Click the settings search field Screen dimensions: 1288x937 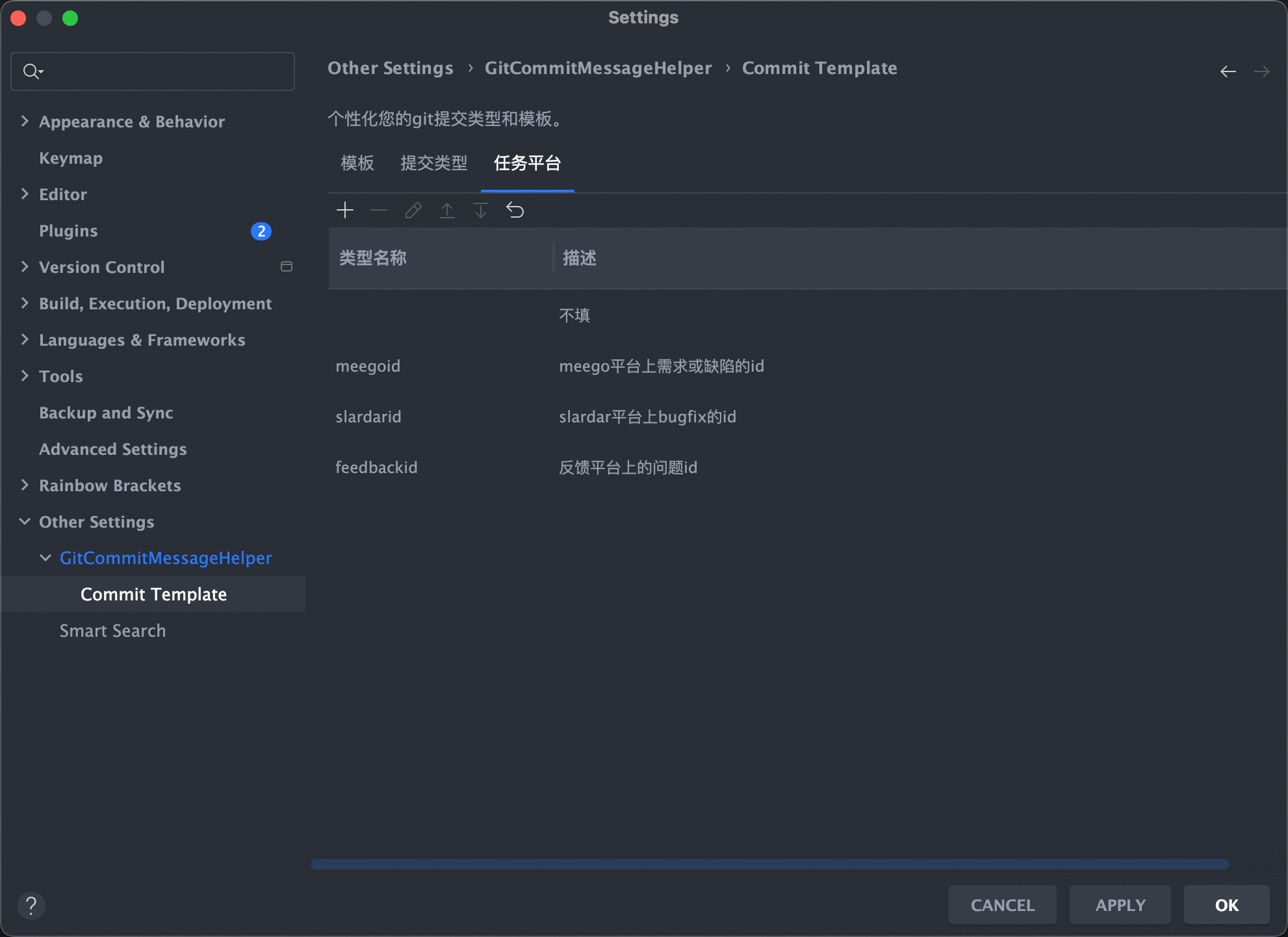(x=162, y=71)
